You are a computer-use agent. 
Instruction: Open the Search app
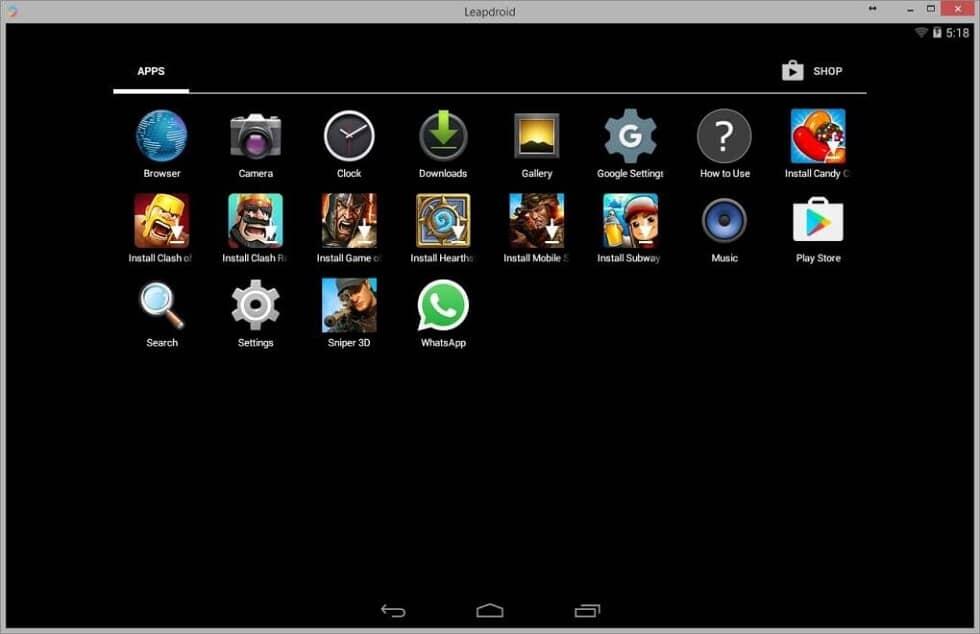(x=161, y=307)
